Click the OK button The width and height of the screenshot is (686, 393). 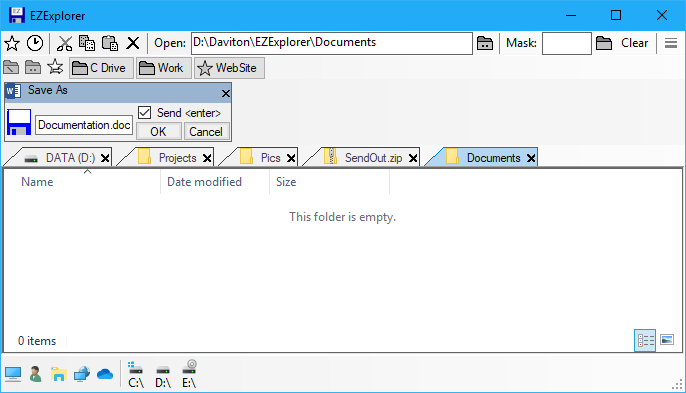[158, 132]
